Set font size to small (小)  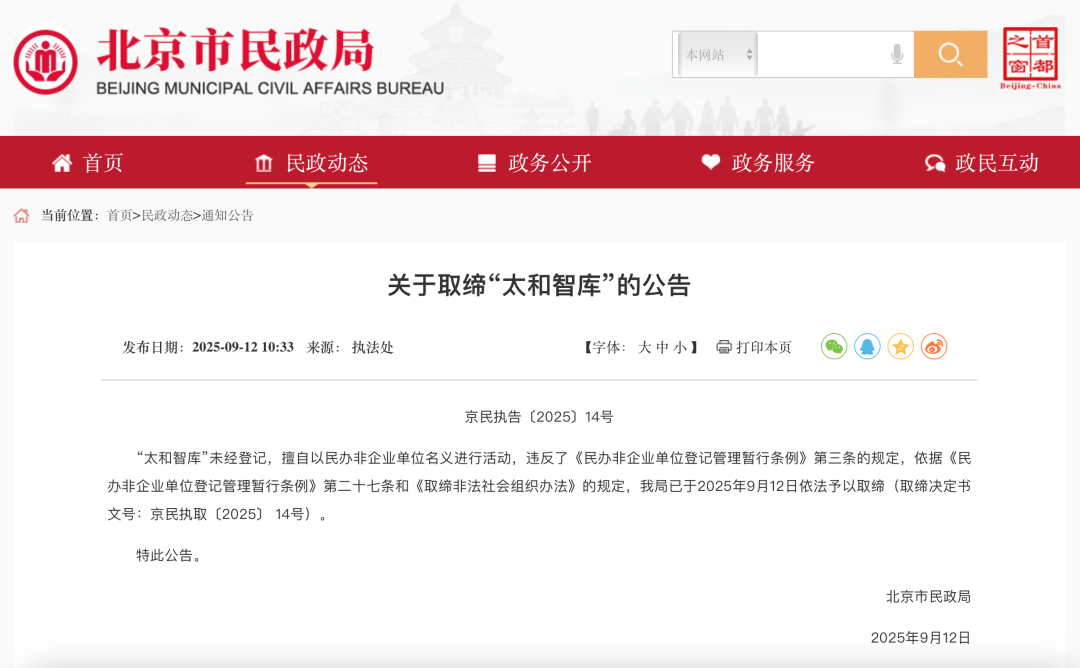tap(680, 348)
